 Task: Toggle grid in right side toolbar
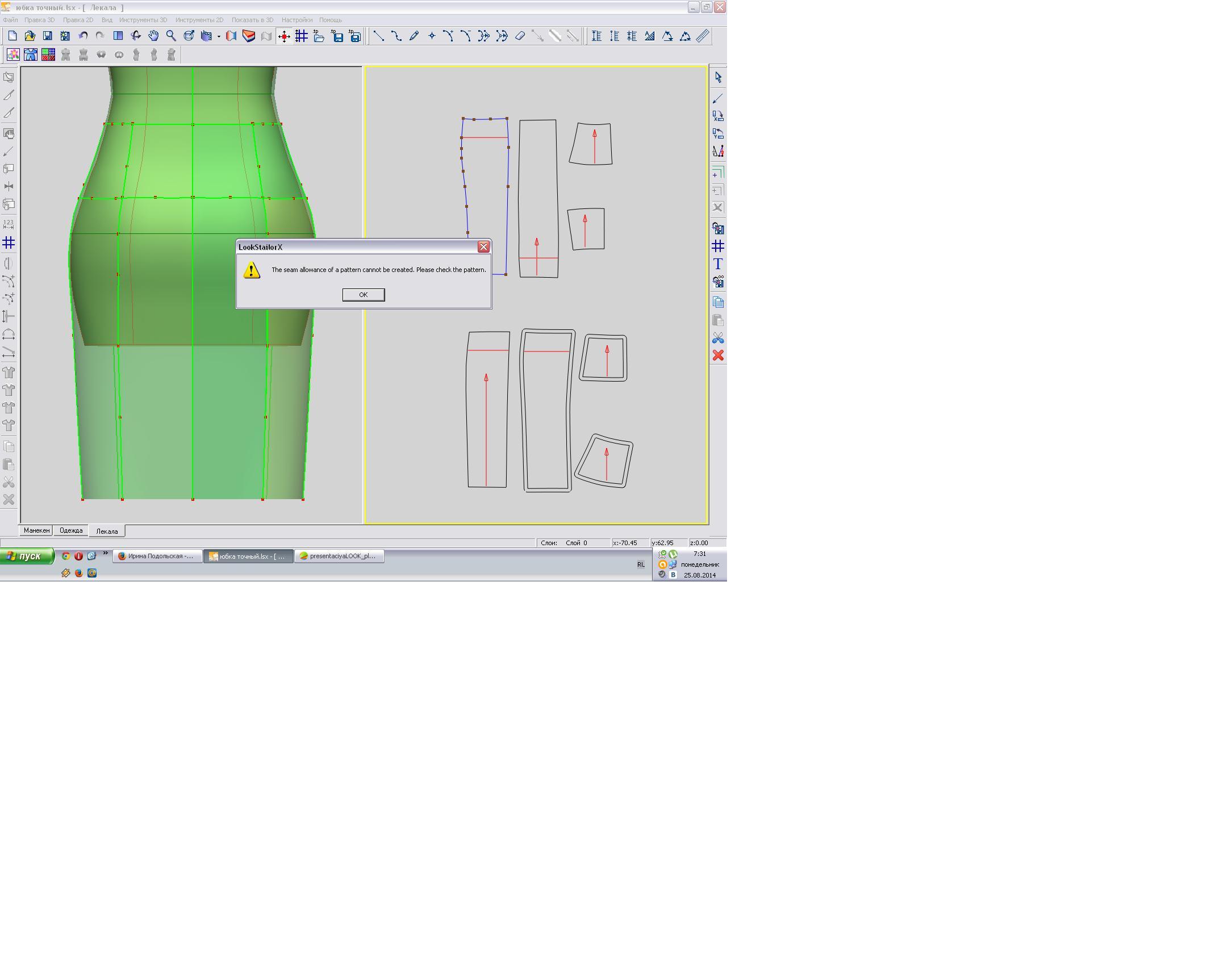click(x=717, y=246)
